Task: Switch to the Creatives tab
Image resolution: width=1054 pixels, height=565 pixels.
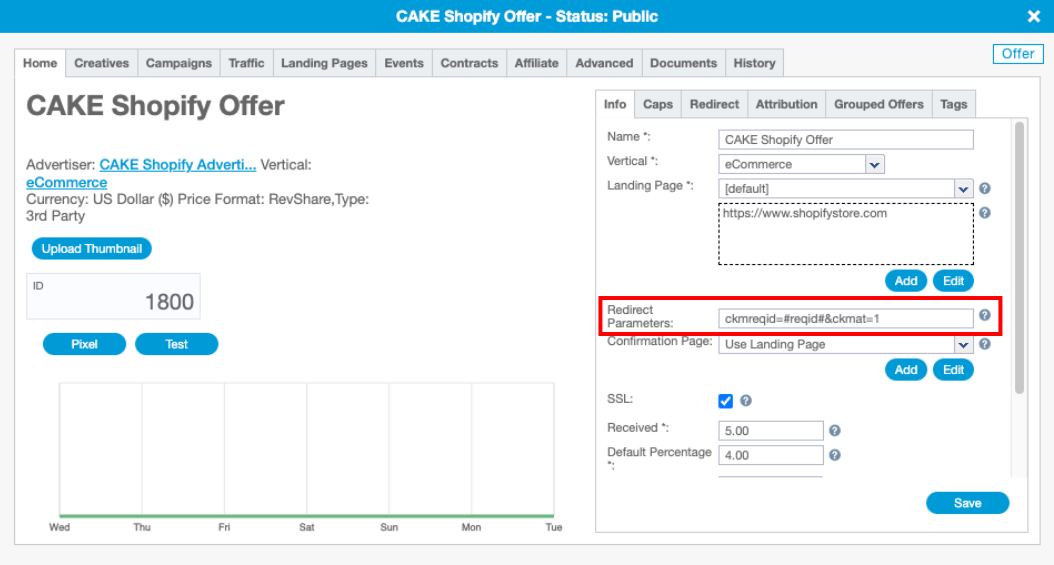Action: (x=102, y=63)
